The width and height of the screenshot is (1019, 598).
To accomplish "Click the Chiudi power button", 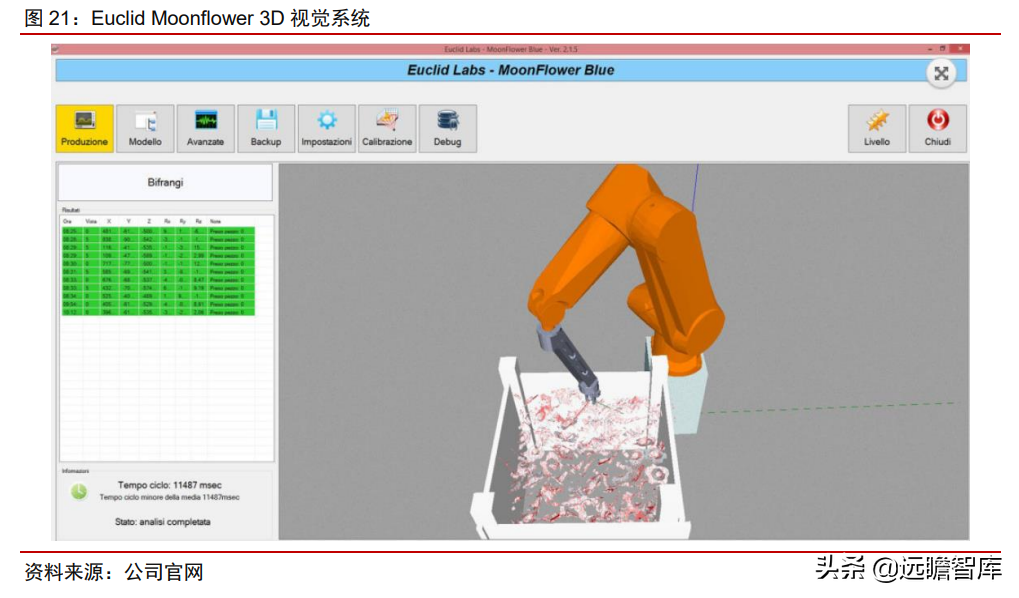I will pyautogui.click(x=937, y=129).
